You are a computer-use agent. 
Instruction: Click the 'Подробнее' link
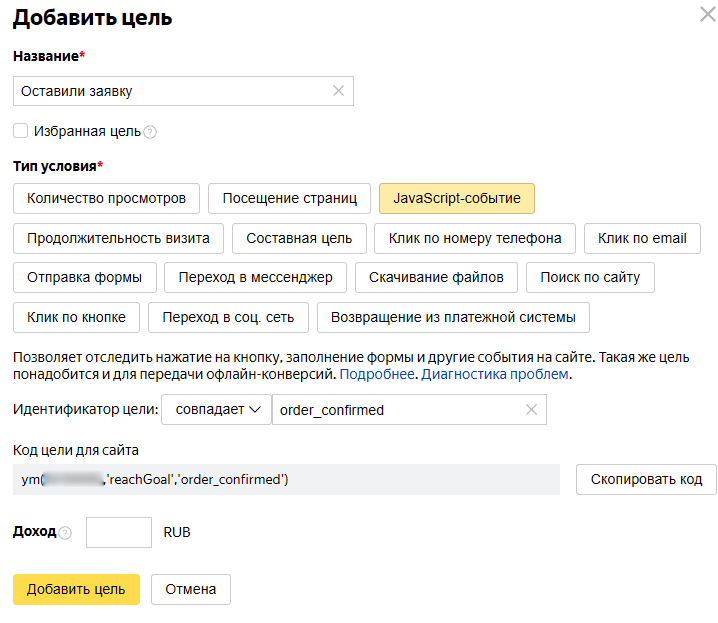click(377, 374)
